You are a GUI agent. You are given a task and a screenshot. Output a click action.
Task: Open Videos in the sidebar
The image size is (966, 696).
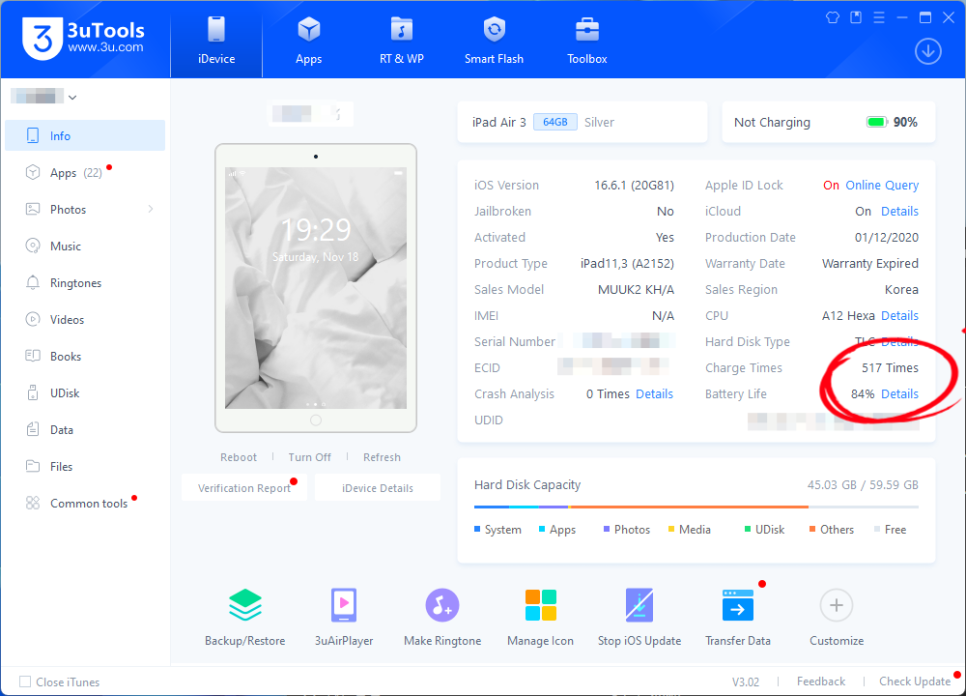85,320
